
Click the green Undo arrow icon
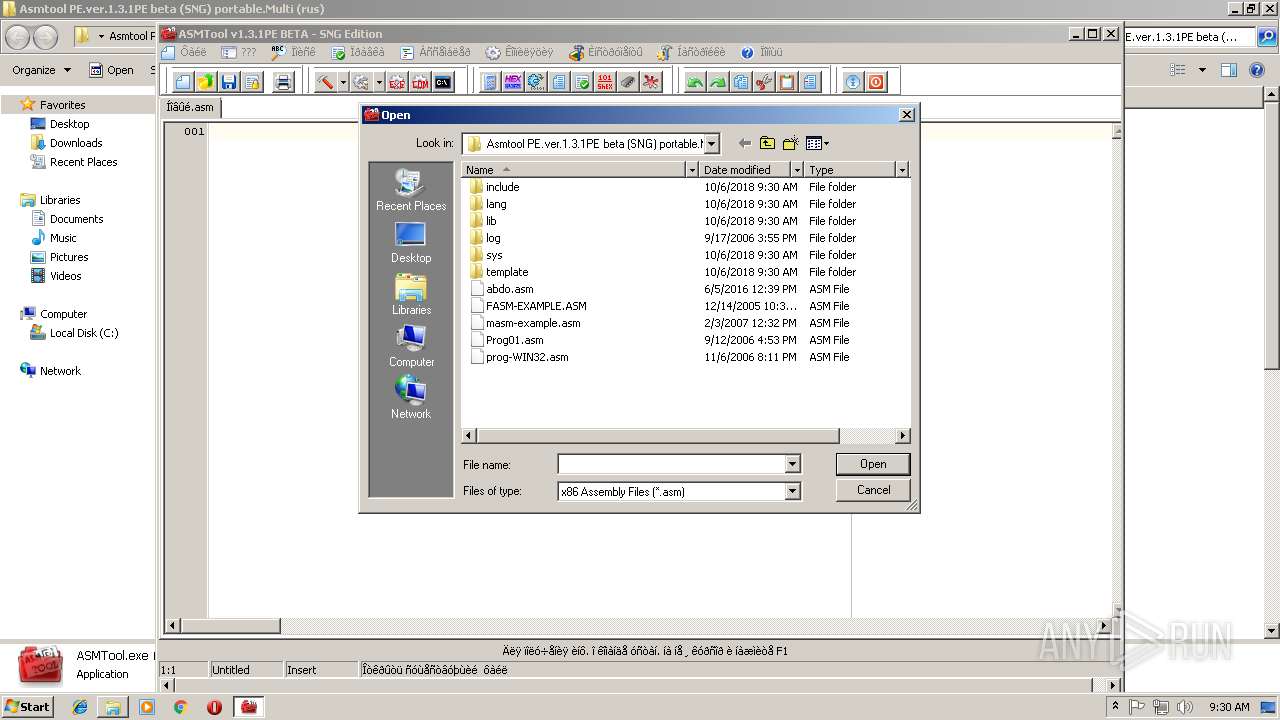click(695, 82)
